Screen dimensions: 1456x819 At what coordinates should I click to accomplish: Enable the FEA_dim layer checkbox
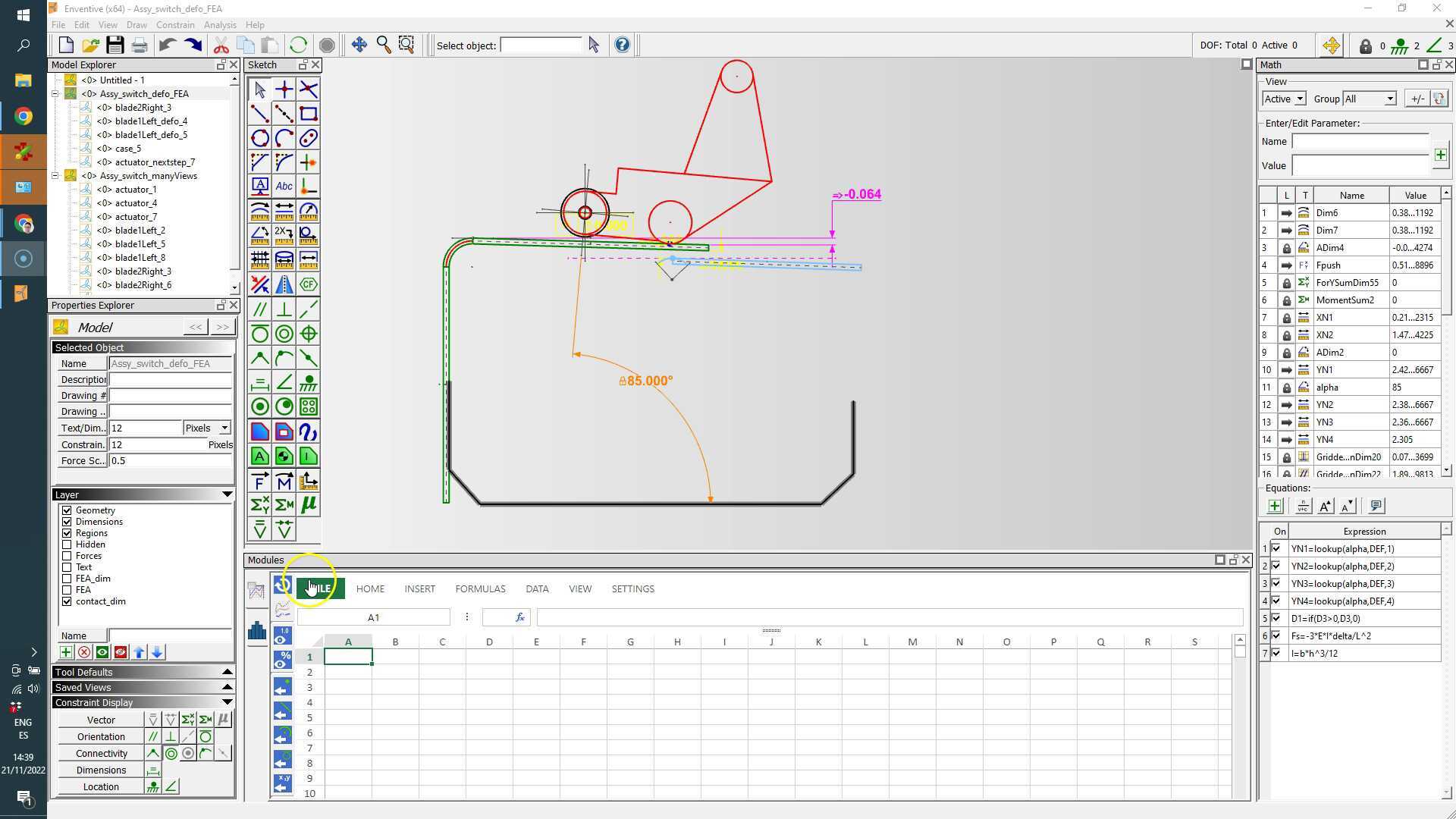[67, 579]
